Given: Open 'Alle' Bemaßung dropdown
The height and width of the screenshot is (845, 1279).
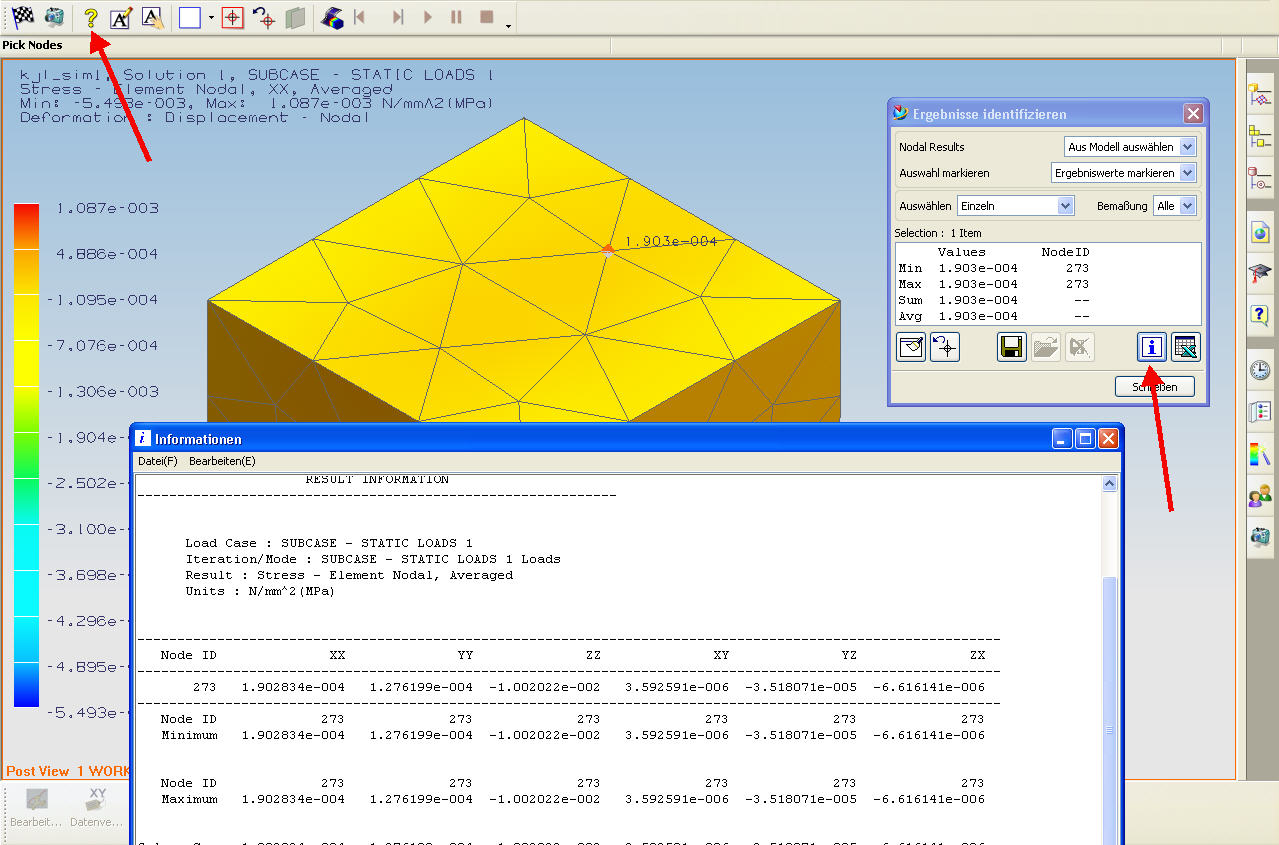Looking at the screenshot, I should [x=1187, y=205].
